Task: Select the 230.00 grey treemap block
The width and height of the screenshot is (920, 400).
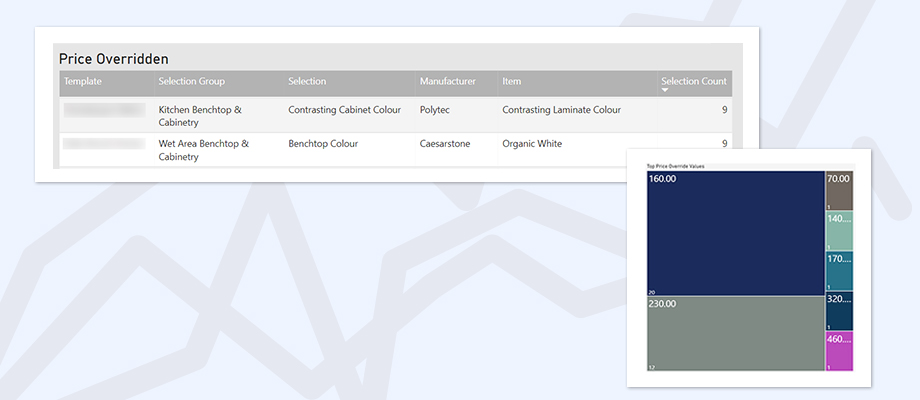Action: (736, 333)
